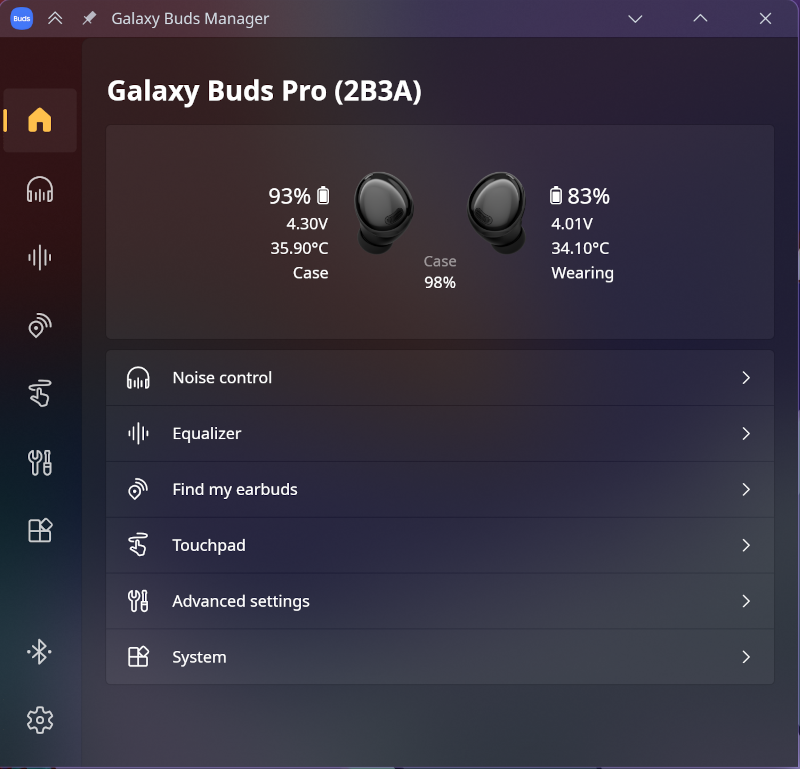Open settings with the sidebar gear icon

coord(39,719)
